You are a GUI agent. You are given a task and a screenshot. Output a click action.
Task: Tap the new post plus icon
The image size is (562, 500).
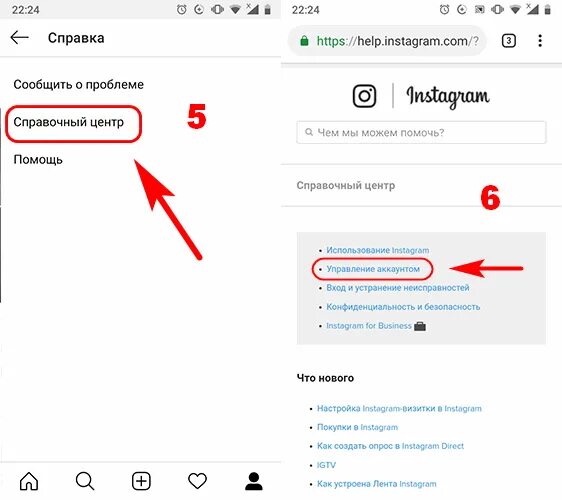(x=141, y=481)
